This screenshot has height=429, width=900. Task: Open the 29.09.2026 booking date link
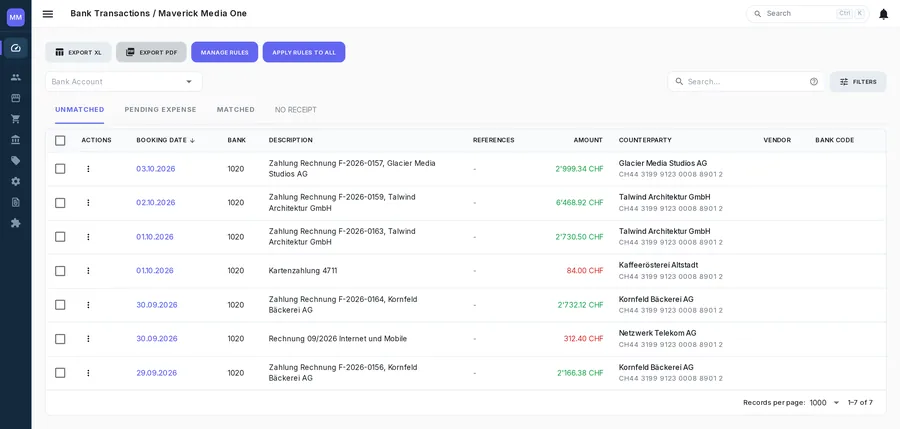[x=157, y=373]
